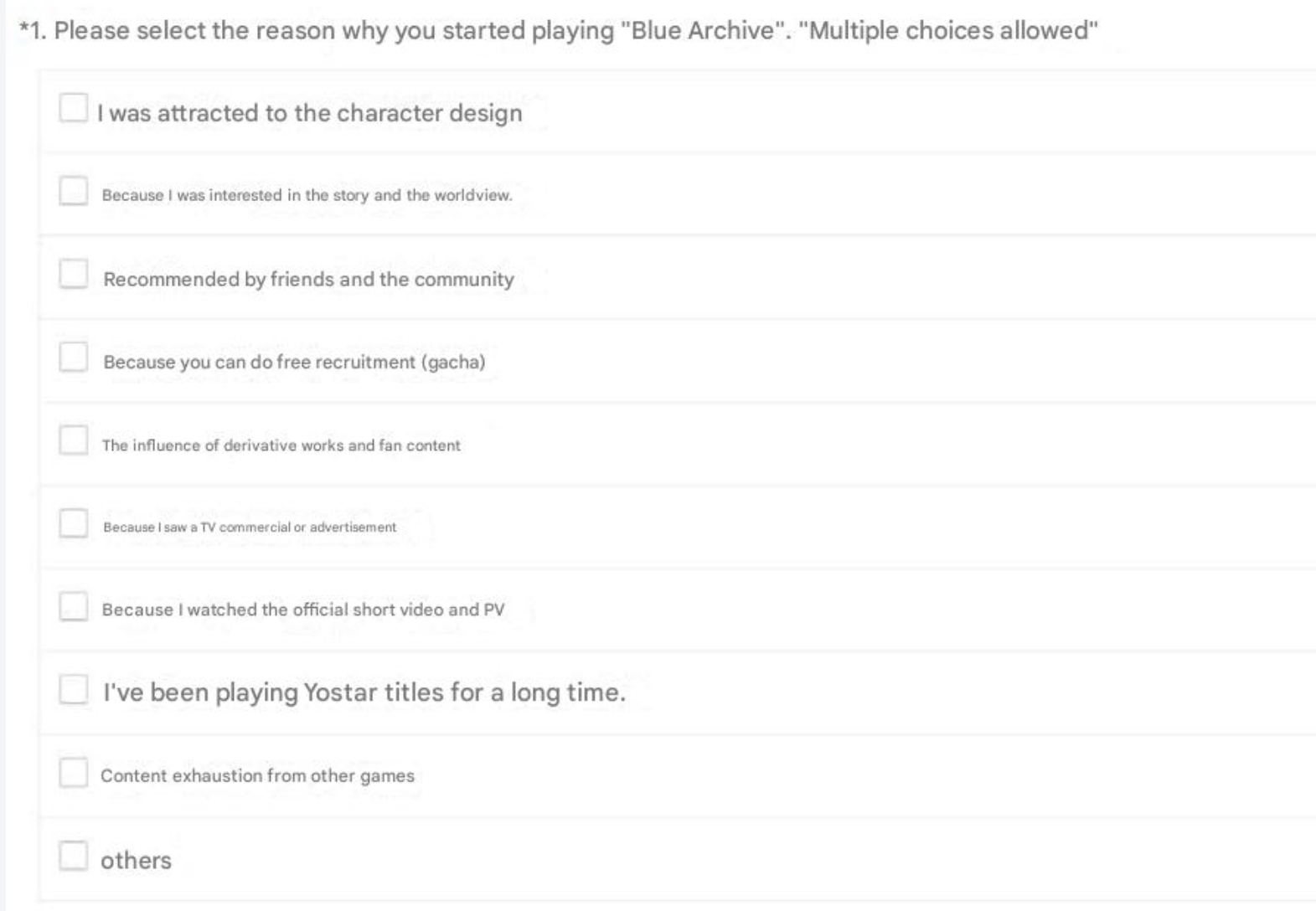Tick the TV commercial or advertisement checkbox

coord(74,523)
